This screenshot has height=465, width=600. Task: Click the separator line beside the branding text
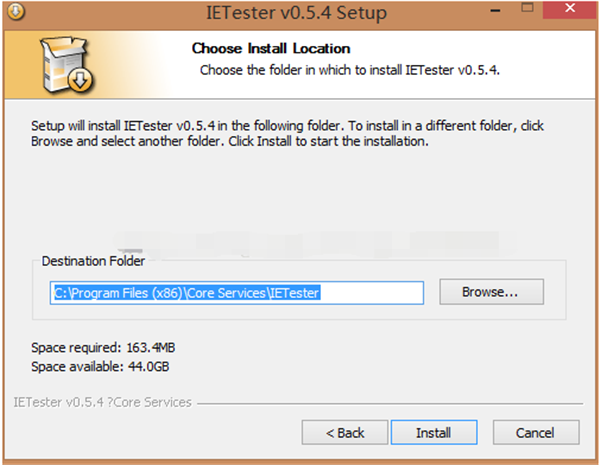390,404
